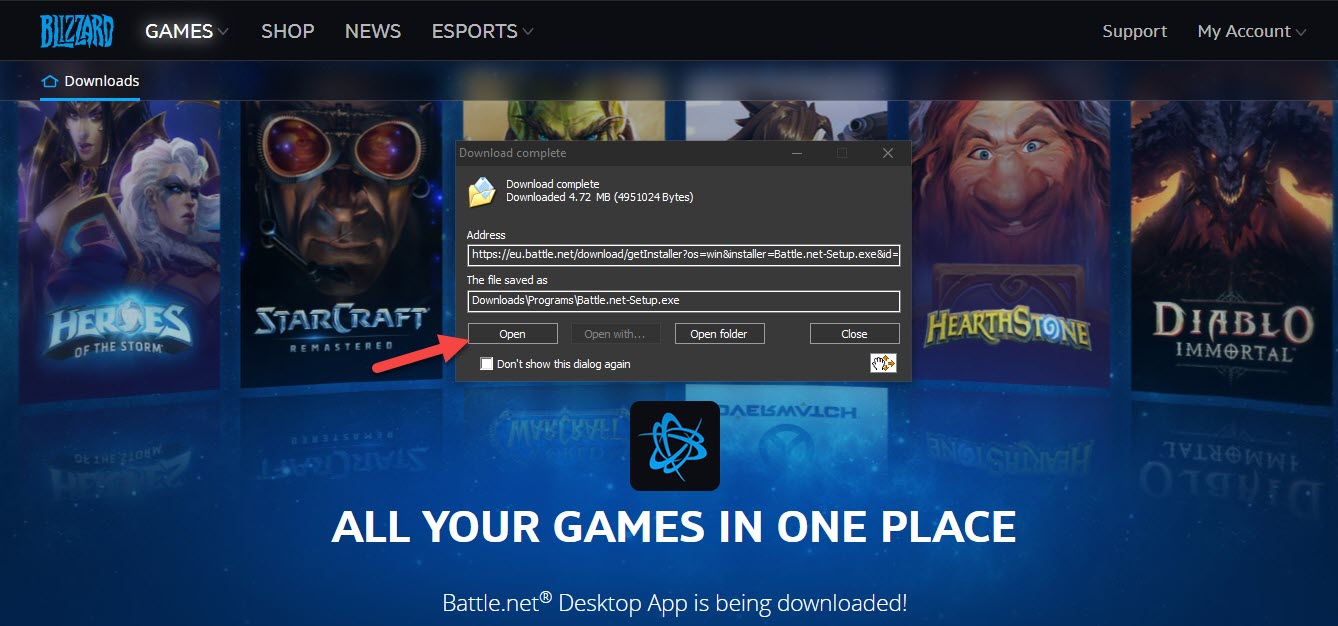Click the Battle.net app logo icon

pyautogui.click(x=674, y=446)
